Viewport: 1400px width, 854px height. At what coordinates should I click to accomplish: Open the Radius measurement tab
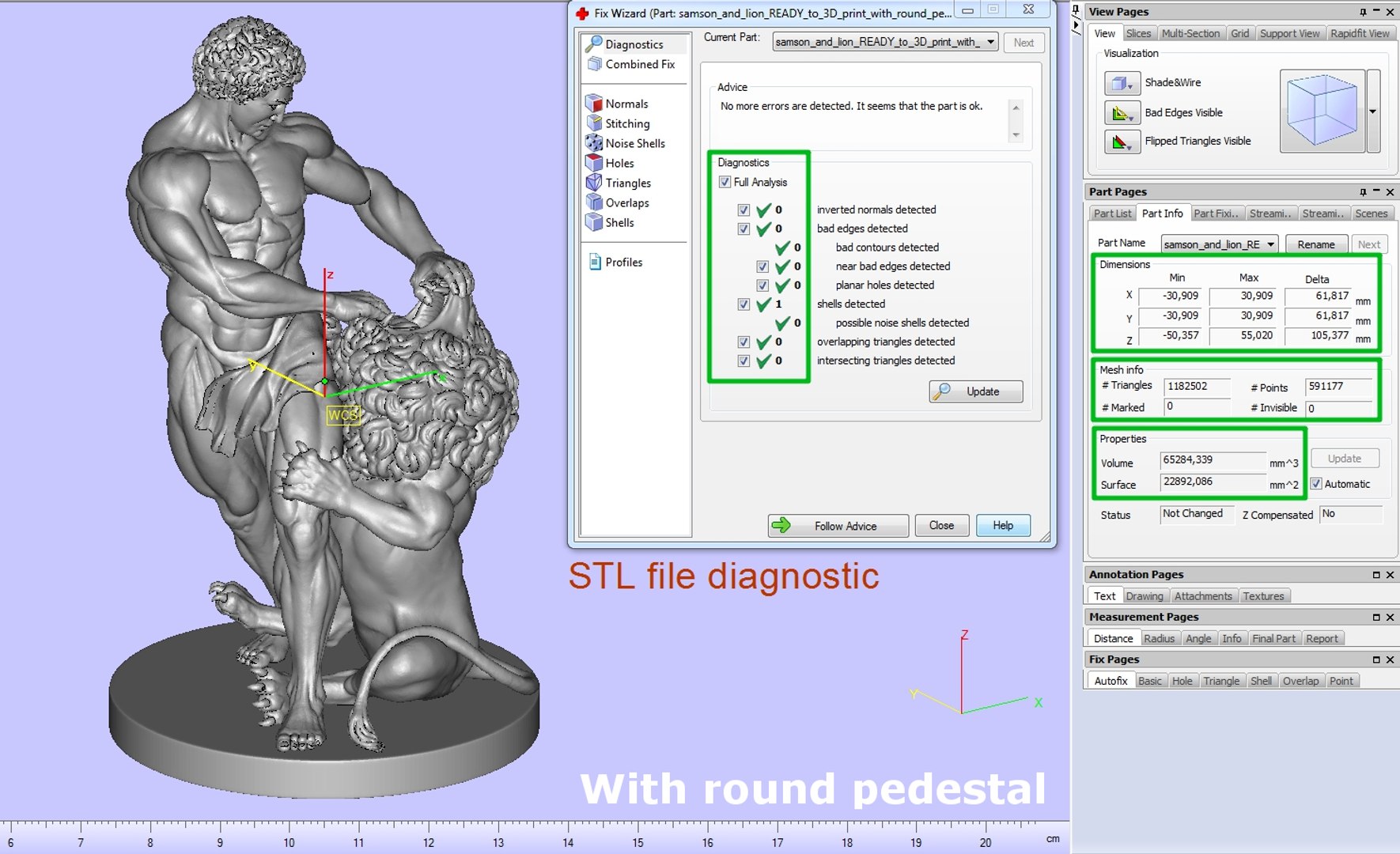(1159, 638)
